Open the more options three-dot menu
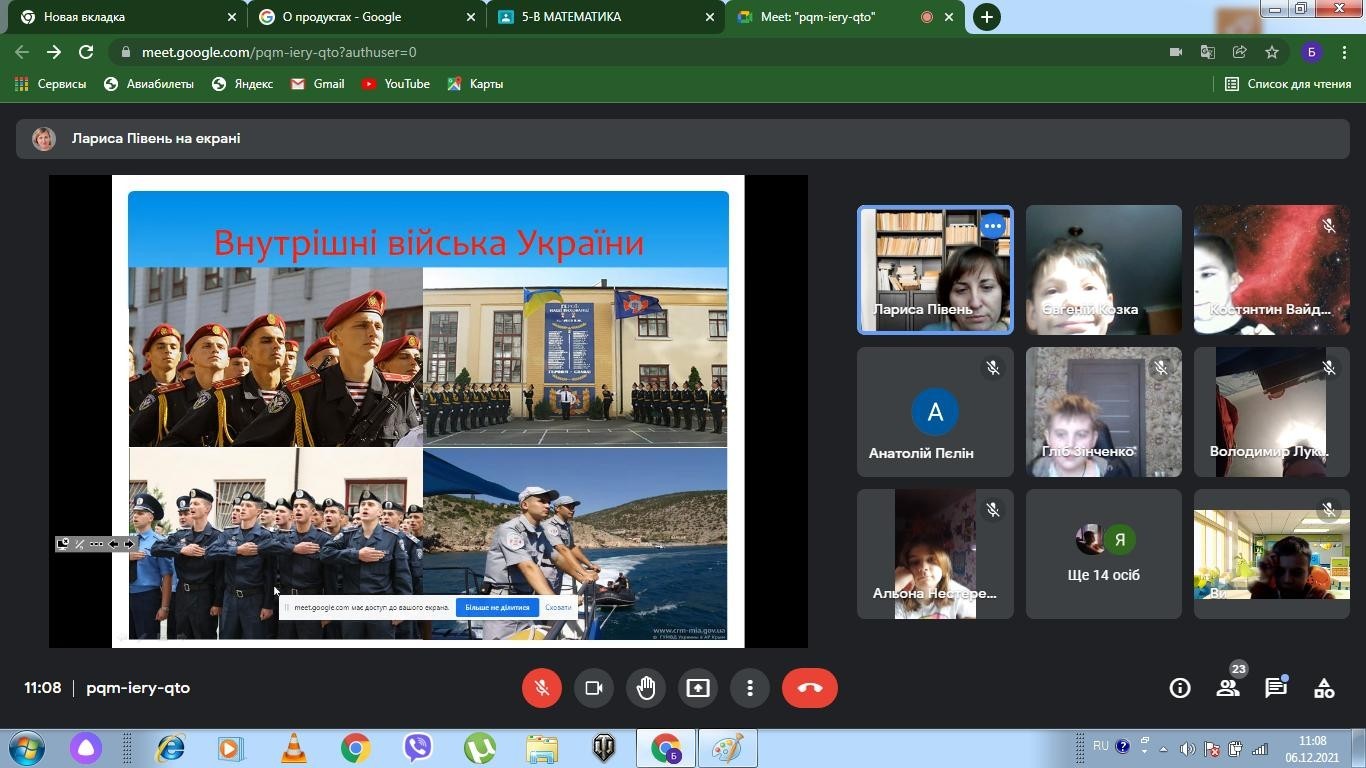Viewport: 1366px width, 768px height. pos(750,688)
